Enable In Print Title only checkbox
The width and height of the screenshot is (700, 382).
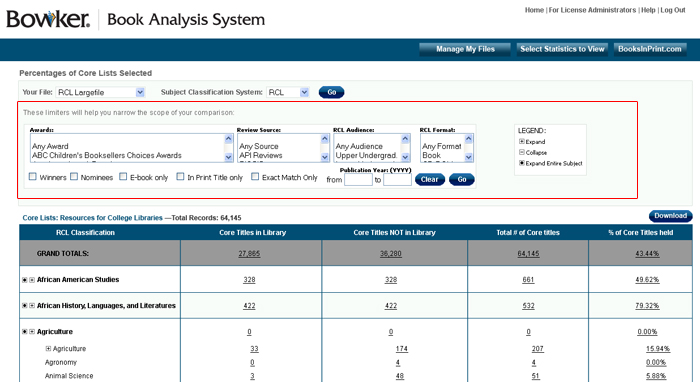pos(180,177)
